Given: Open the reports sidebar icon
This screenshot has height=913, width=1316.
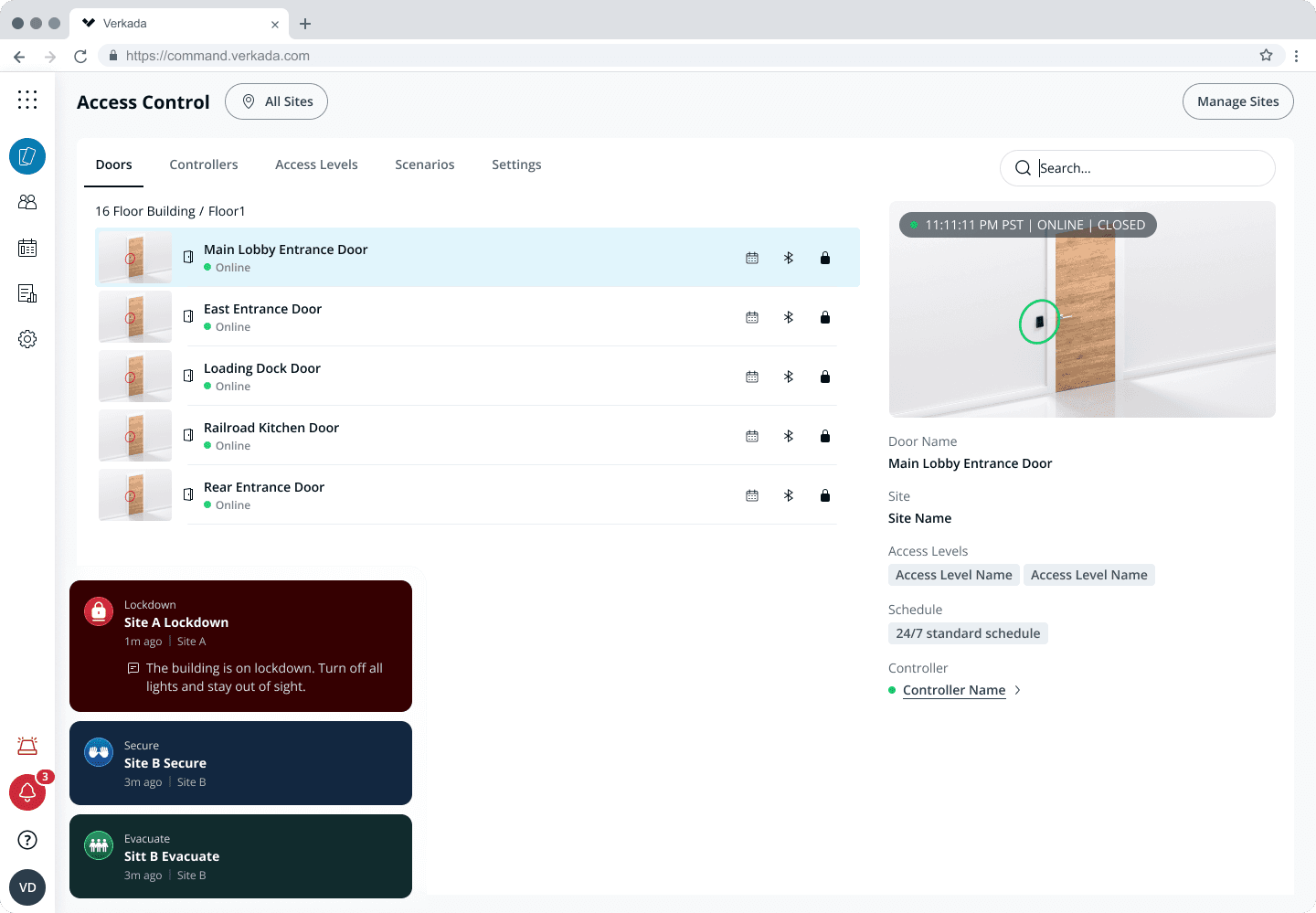Looking at the screenshot, I should click(x=27, y=293).
